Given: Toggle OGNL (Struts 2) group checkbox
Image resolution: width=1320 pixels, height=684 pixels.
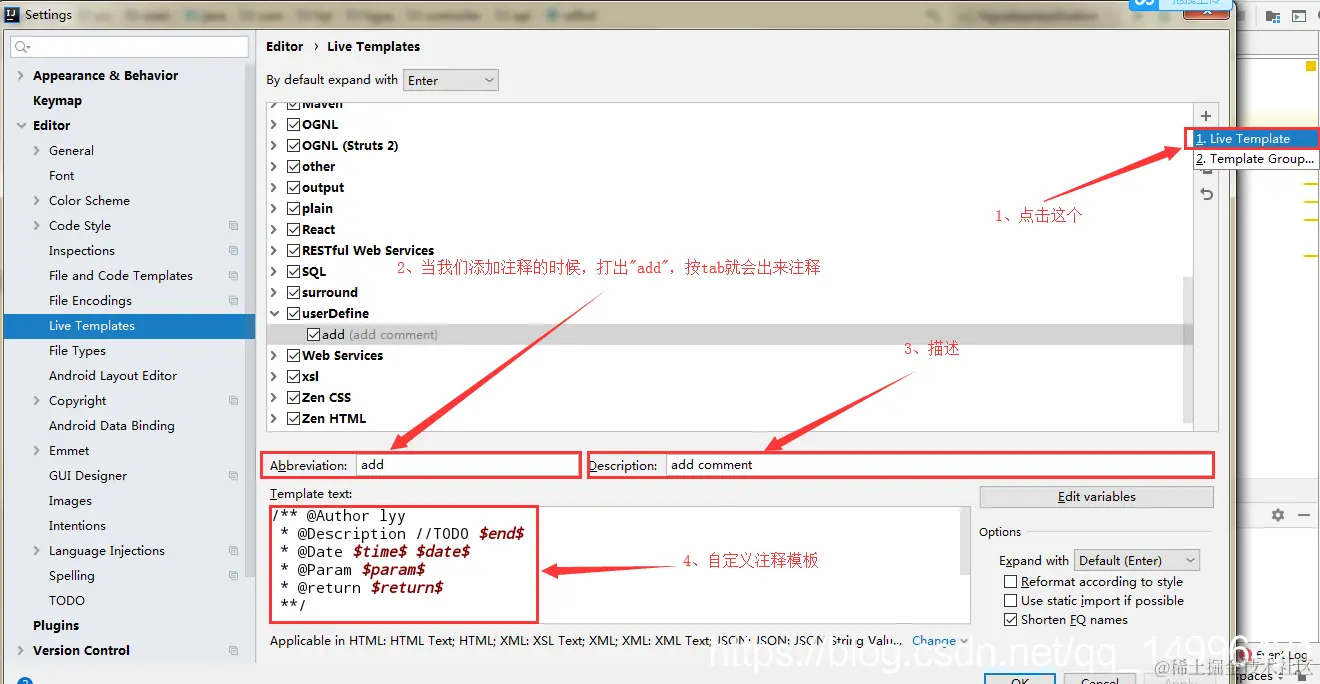Looking at the screenshot, I should pos(293,146).
